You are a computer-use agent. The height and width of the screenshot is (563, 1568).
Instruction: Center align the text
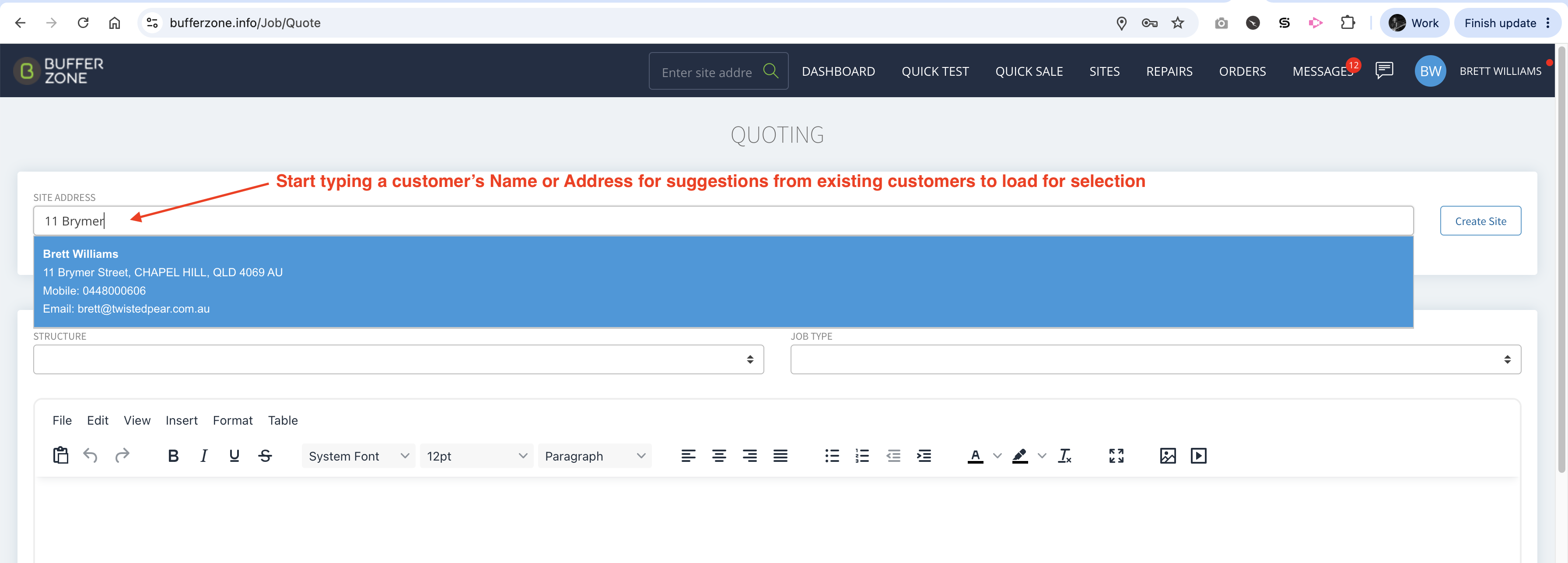click(x=719, y=456)
